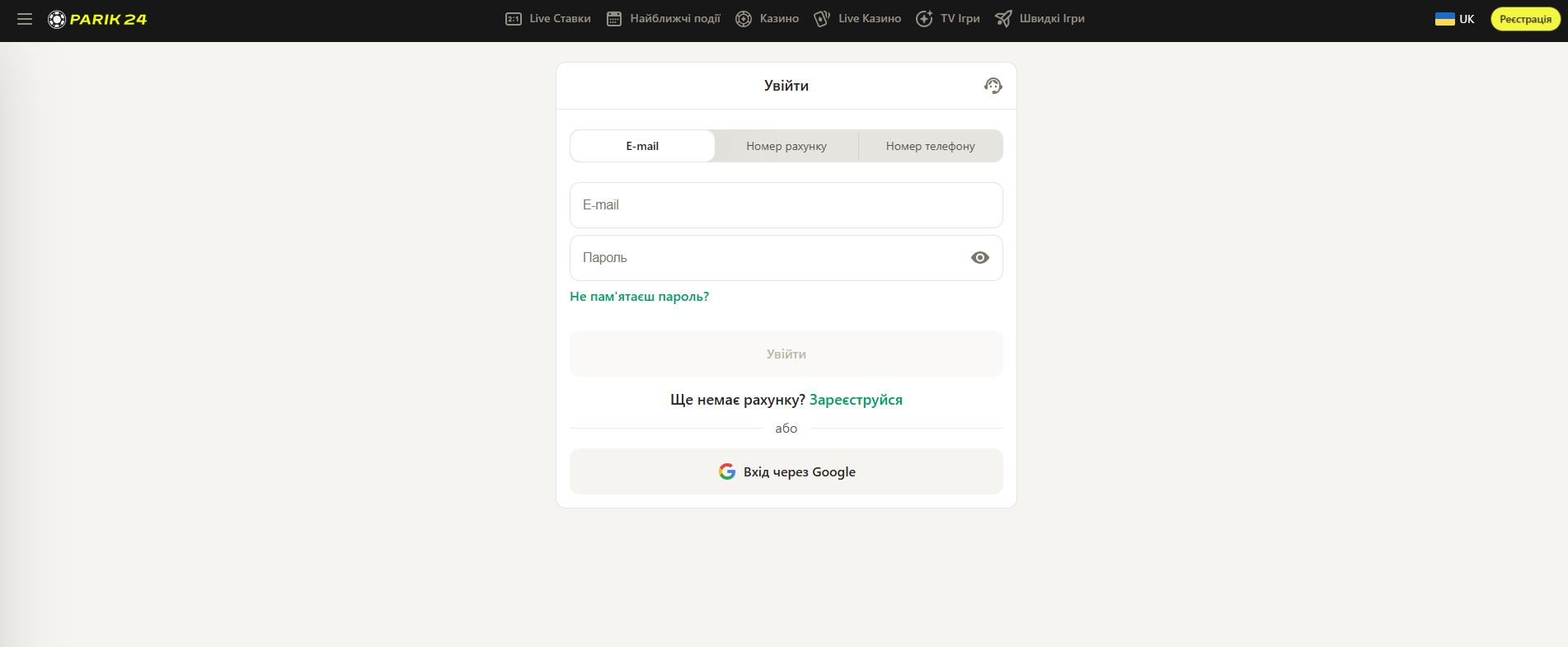Screen dimensions: 1568x647
Task: Click the Parik24 logo
Action: click(97, 19)
